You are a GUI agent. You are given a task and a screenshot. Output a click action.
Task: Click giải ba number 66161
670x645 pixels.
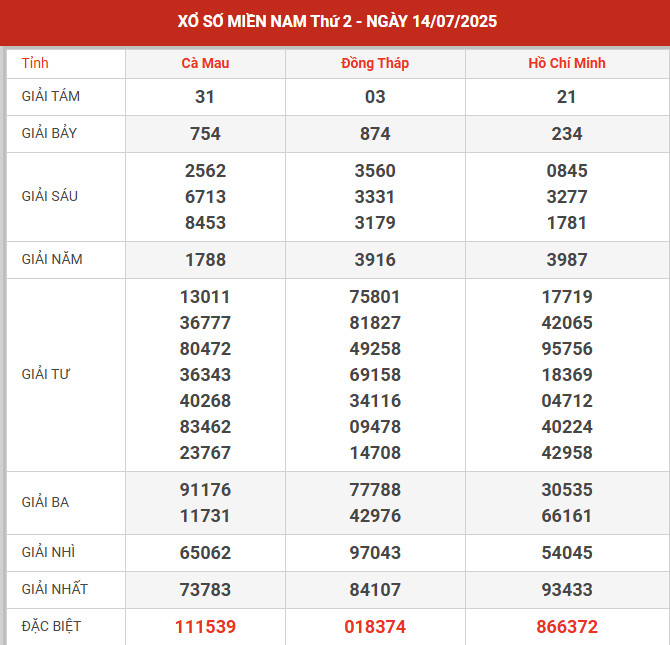[567, 516]
